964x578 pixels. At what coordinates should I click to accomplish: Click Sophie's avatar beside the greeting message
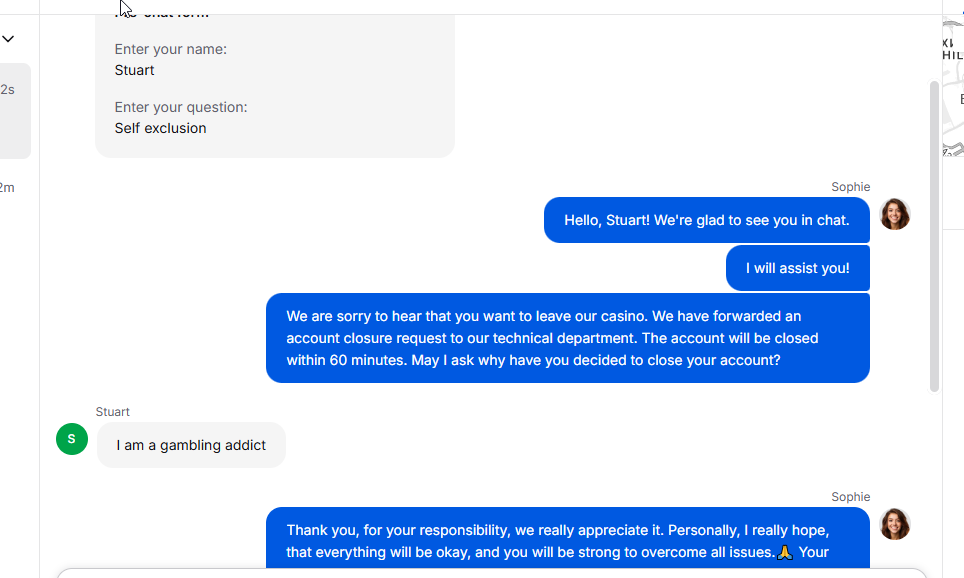(x=895, y=214)
